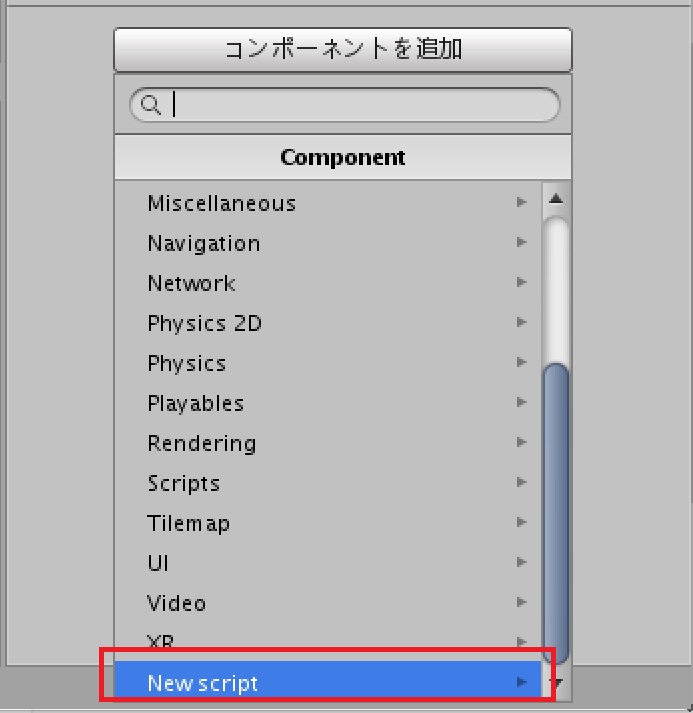Screen dimensions: 693x713
Task: Click the scrollbar up arrow
Action: click(556, 199)
